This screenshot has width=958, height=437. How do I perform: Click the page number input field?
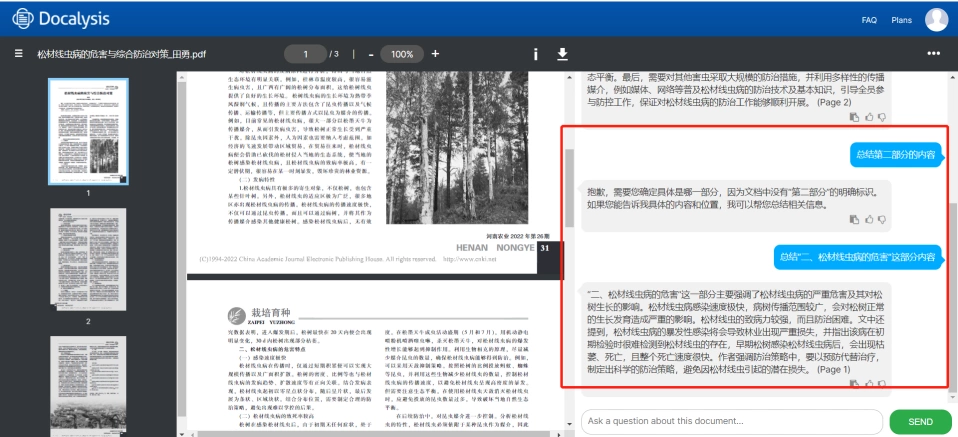tap(305, 54)
